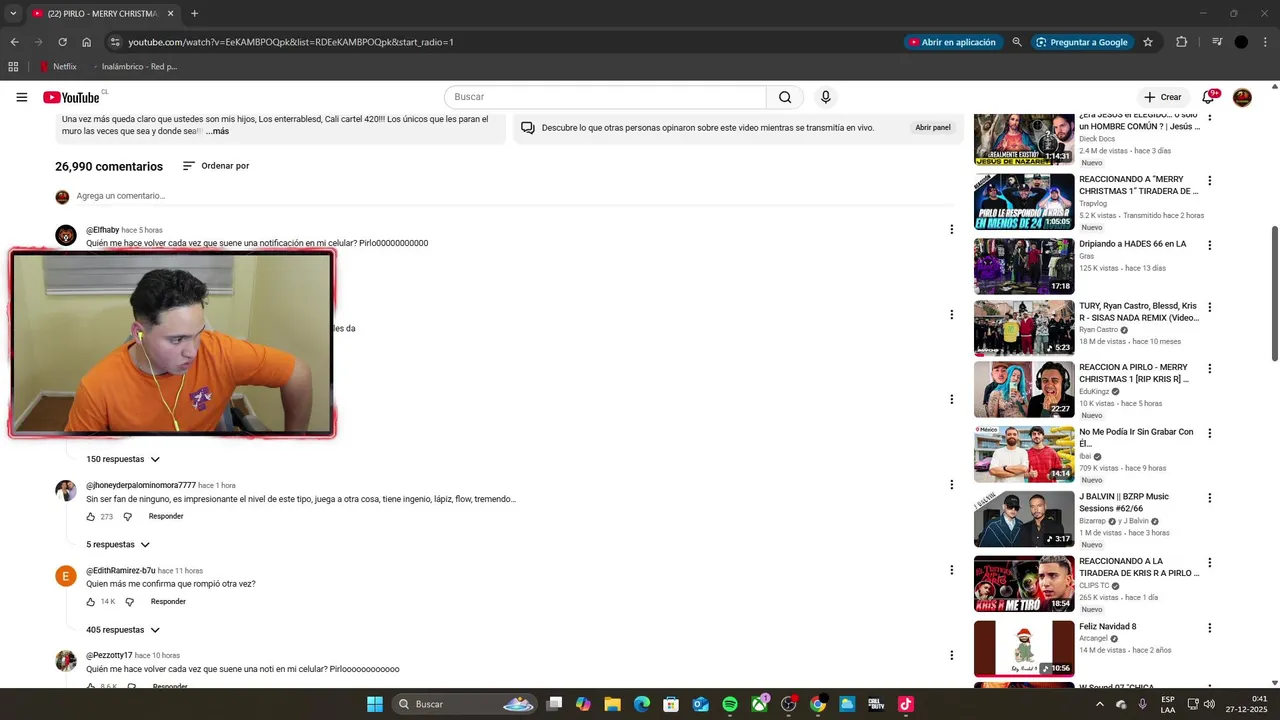
Task: Start voice search with the microphone icon
Action: click(x=825, y=97)
